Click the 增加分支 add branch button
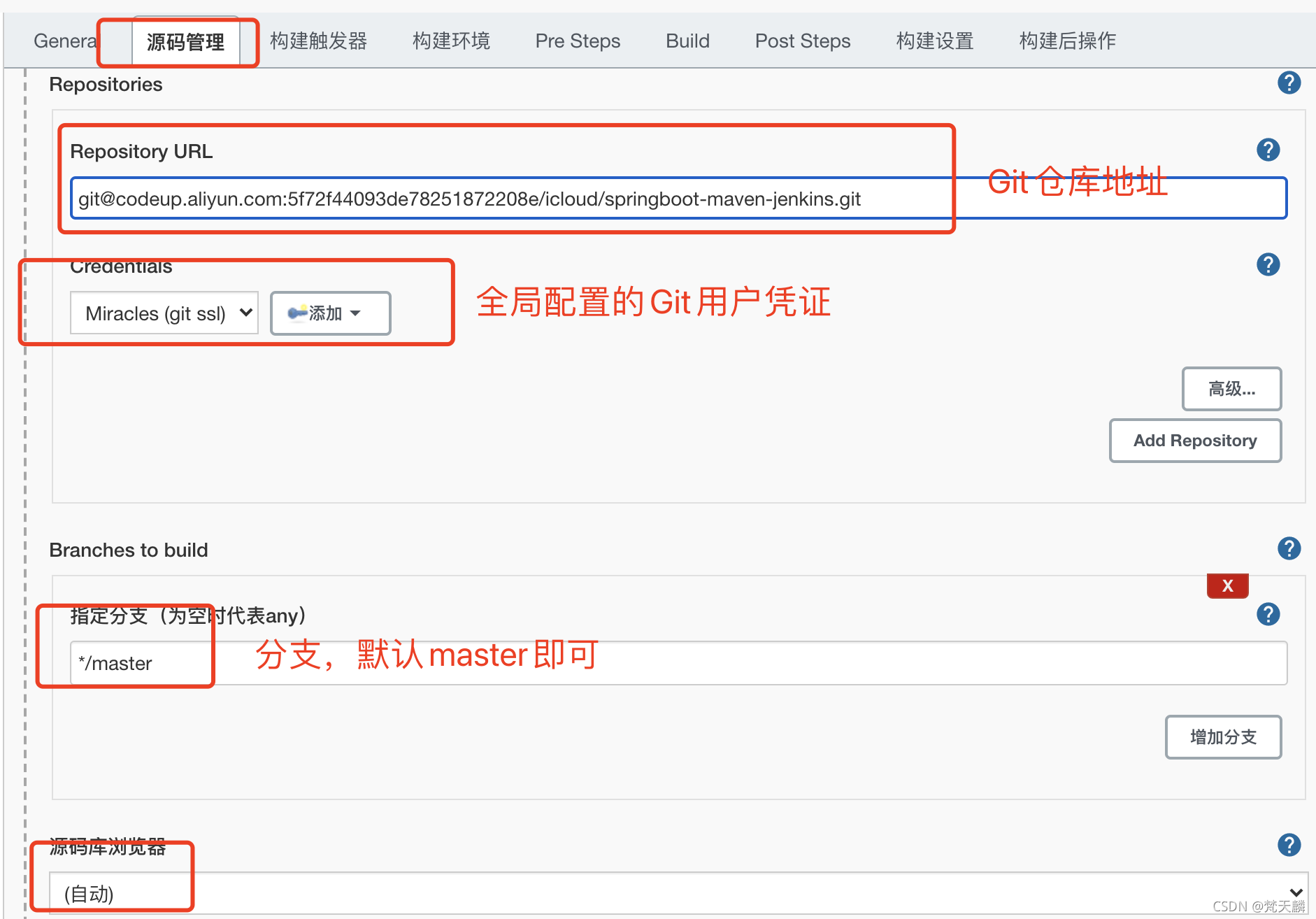The width and height of the screenshot is (1316, 919). [1223, 737]
